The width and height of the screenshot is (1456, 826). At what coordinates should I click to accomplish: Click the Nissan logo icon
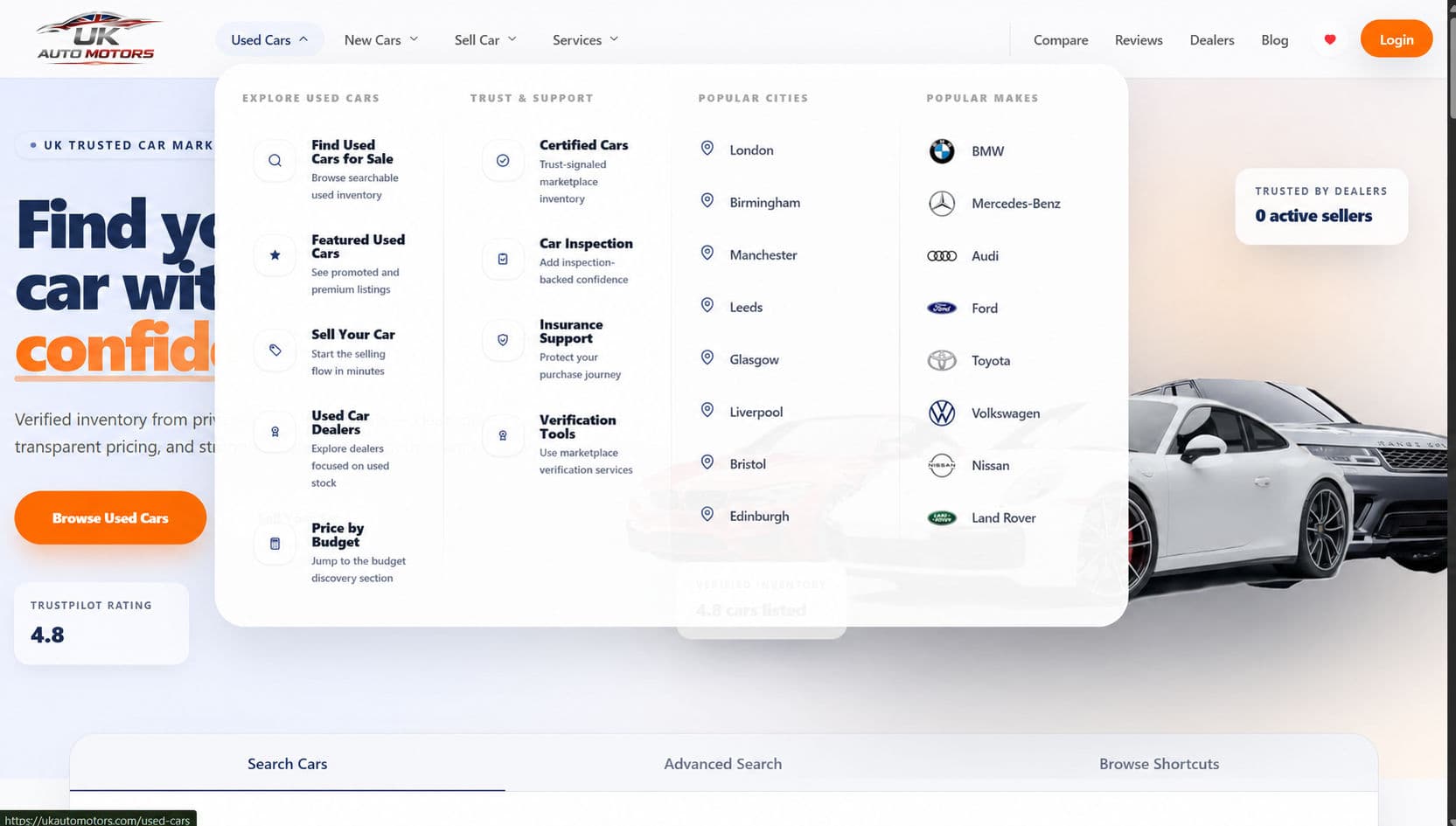point(942,465)
